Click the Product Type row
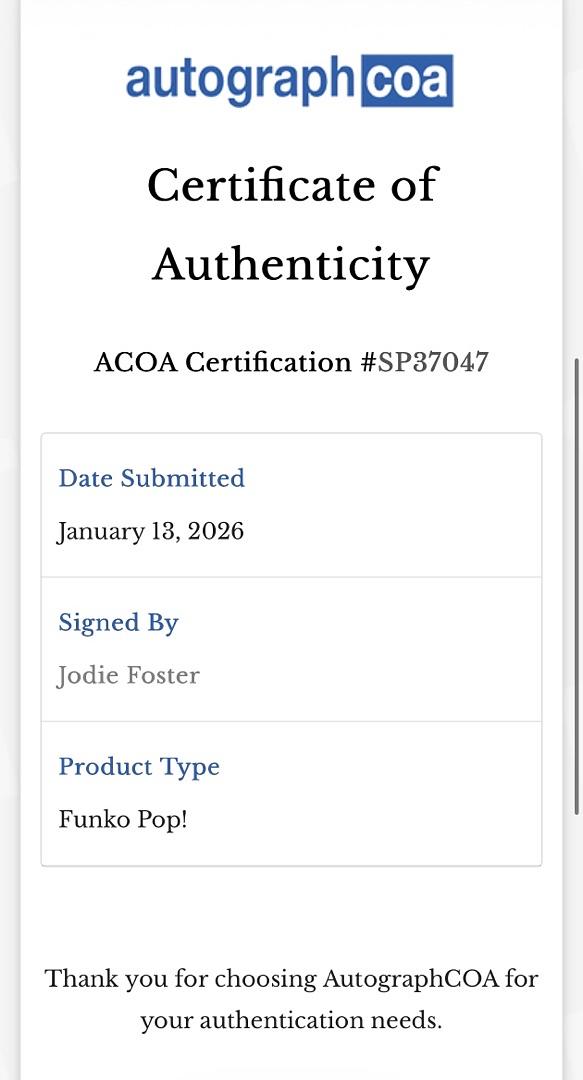The width and height of the screenshot is (583, 1080). (x=292, y=793)
